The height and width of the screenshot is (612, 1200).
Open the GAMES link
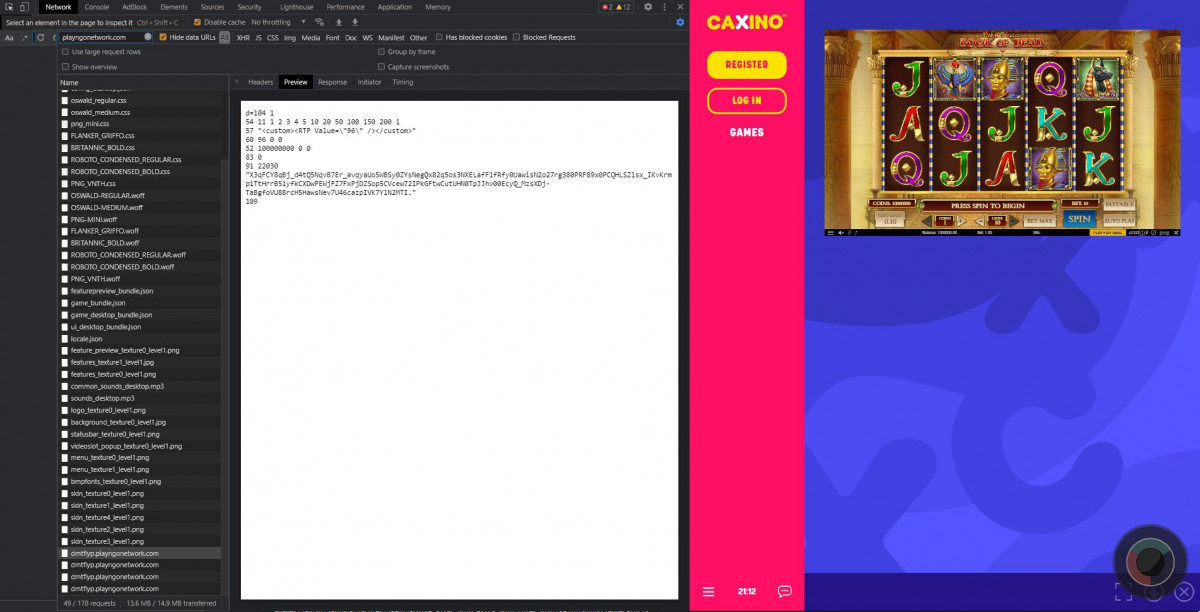747,132
